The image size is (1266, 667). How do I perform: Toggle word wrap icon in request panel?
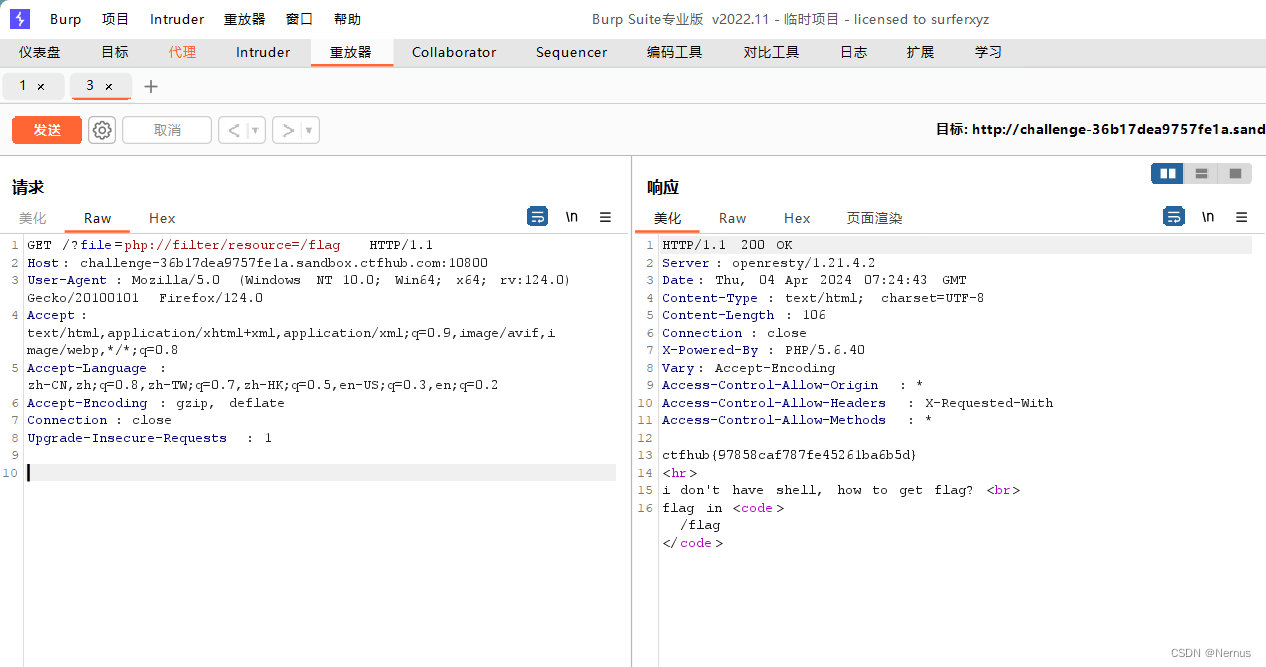(538, 216)
